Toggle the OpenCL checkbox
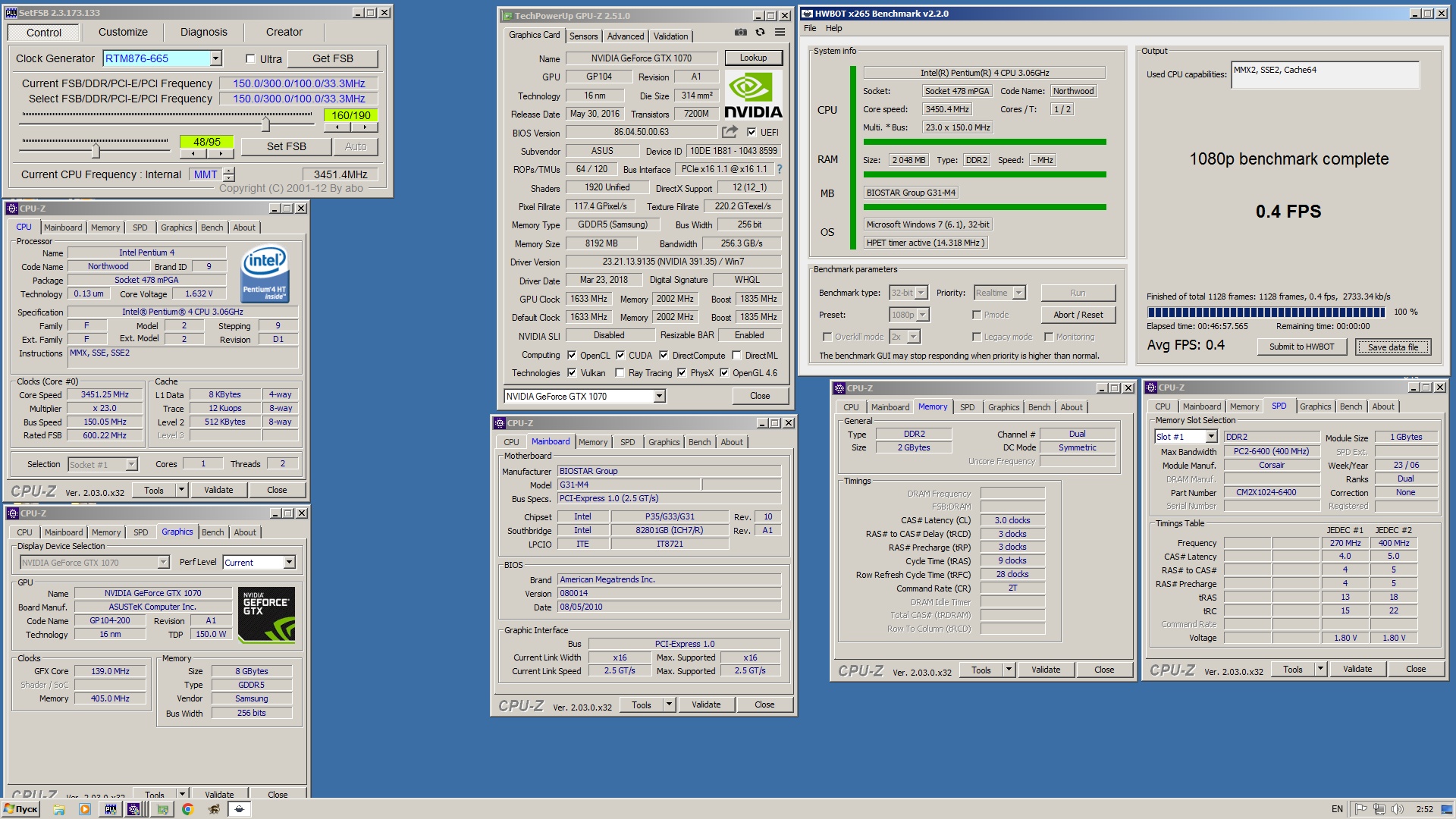The width and height of the screenshot is (1456, 819). coord(572,355)
